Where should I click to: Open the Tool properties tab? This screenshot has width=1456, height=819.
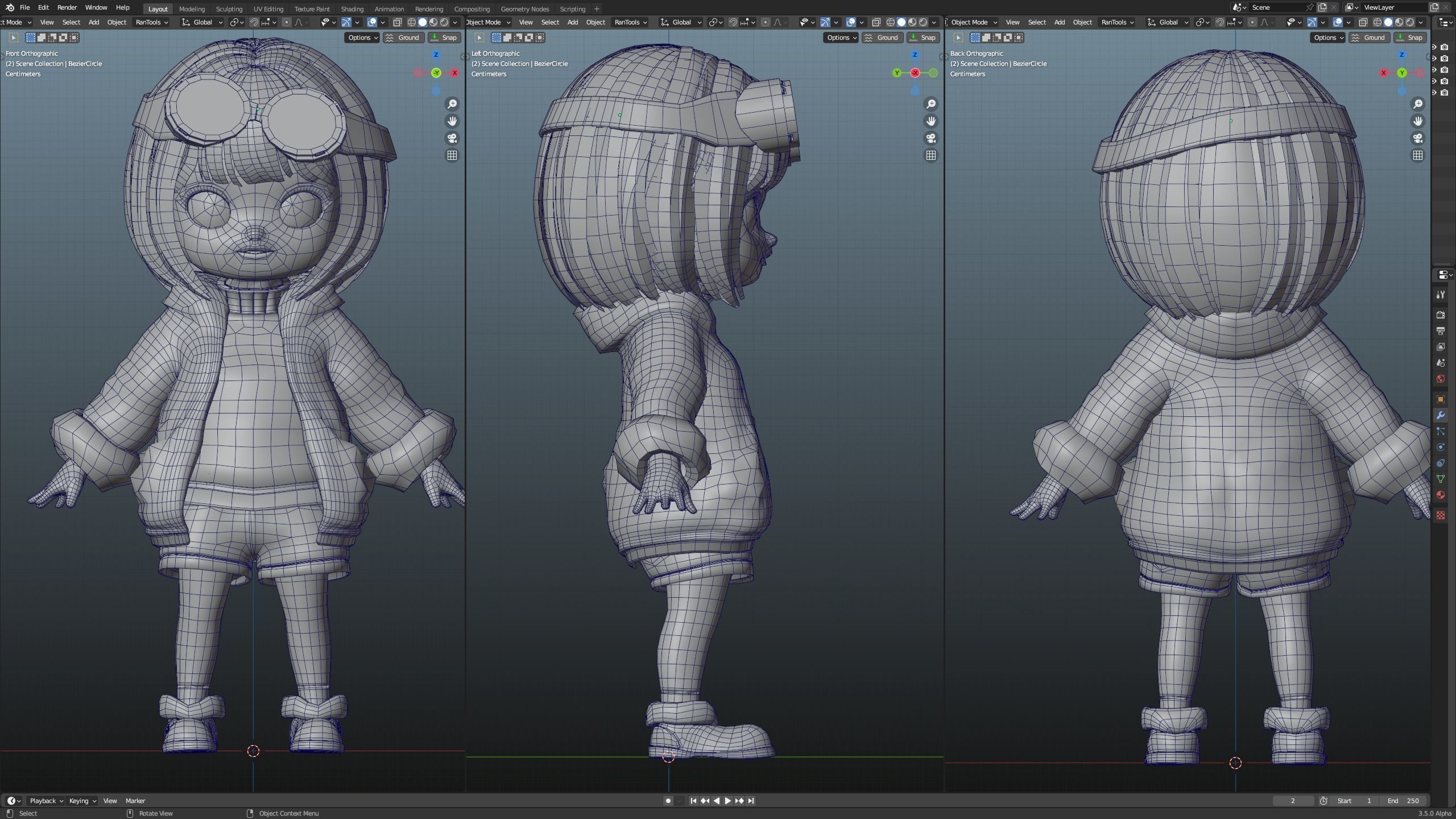click(x=1441, y=295)
